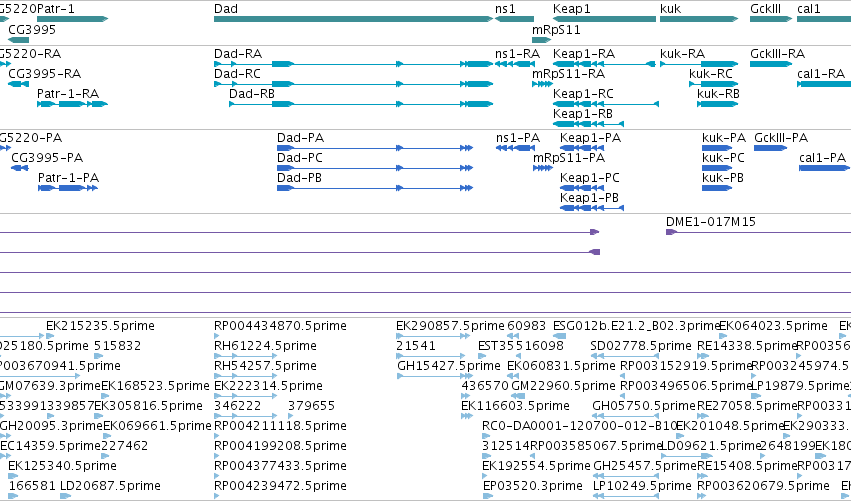
Task: Select EST EK192554.5prime label
Action: [536, 466]
